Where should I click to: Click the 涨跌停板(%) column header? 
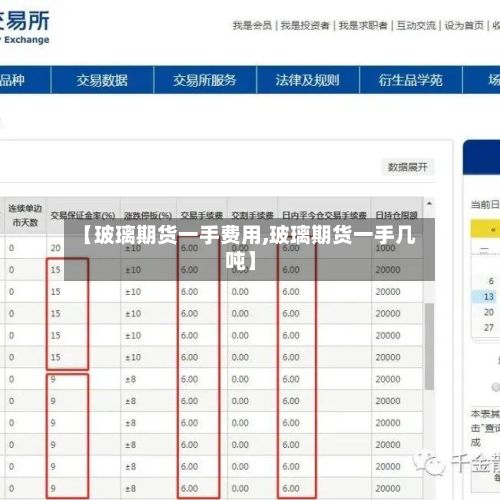pos(148,215)
